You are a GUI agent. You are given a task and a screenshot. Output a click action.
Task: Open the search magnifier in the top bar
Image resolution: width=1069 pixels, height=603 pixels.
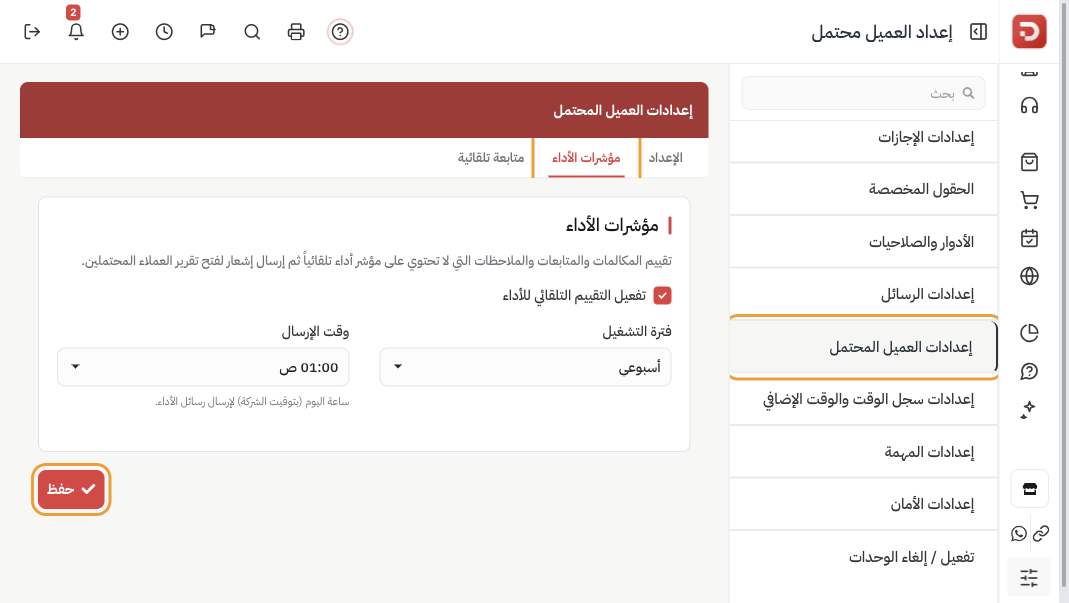pyautogui.click(x=252, y=31)
